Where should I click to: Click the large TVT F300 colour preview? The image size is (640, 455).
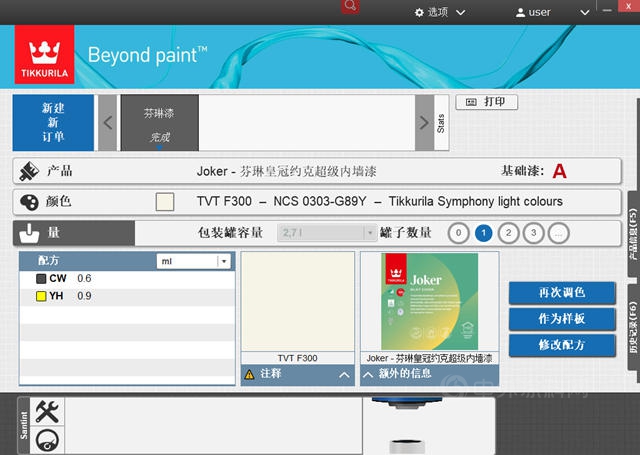tap(298, 301)
